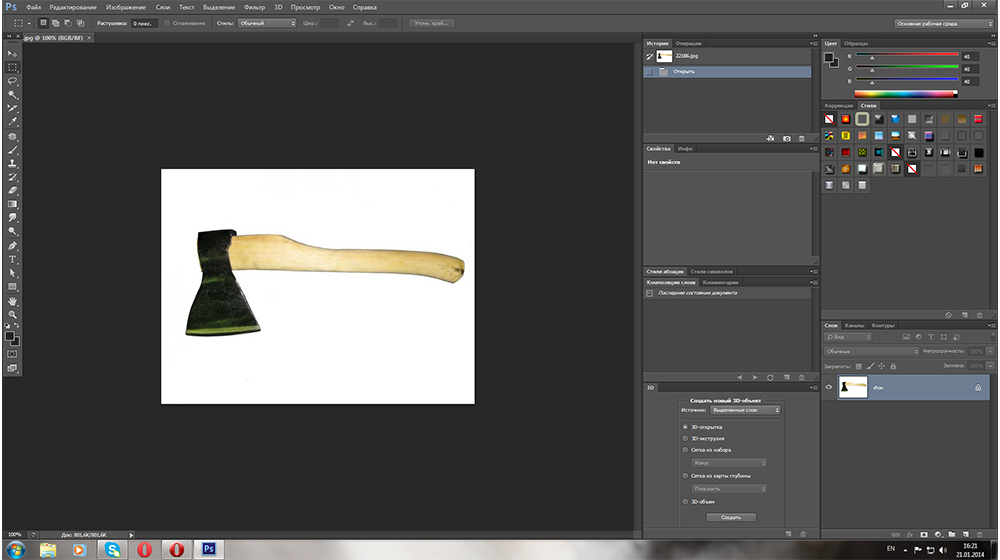Select the Eraser tool
This screenshot has width=1000, height=560.
coord(13,189)
